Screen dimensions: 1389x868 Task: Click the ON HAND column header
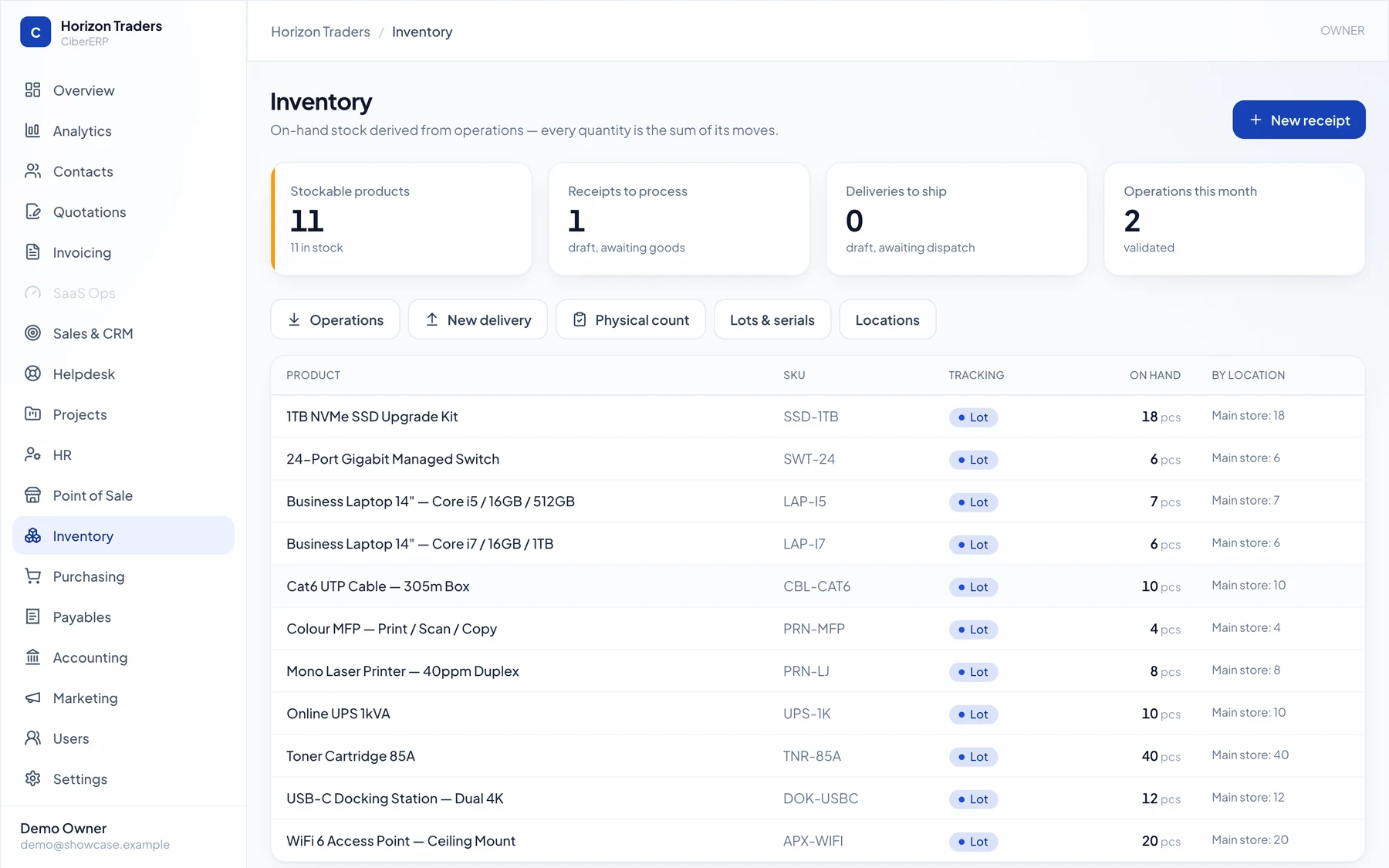(x=1154, y=375)
